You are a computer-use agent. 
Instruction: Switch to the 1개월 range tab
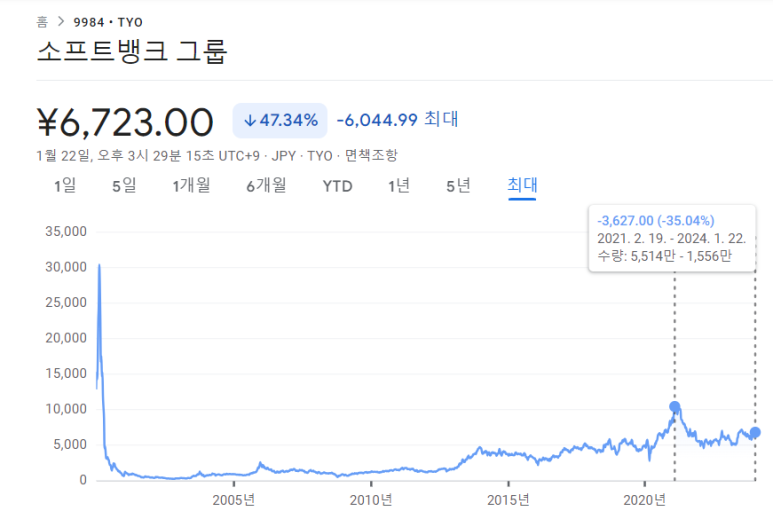point(191,186)
